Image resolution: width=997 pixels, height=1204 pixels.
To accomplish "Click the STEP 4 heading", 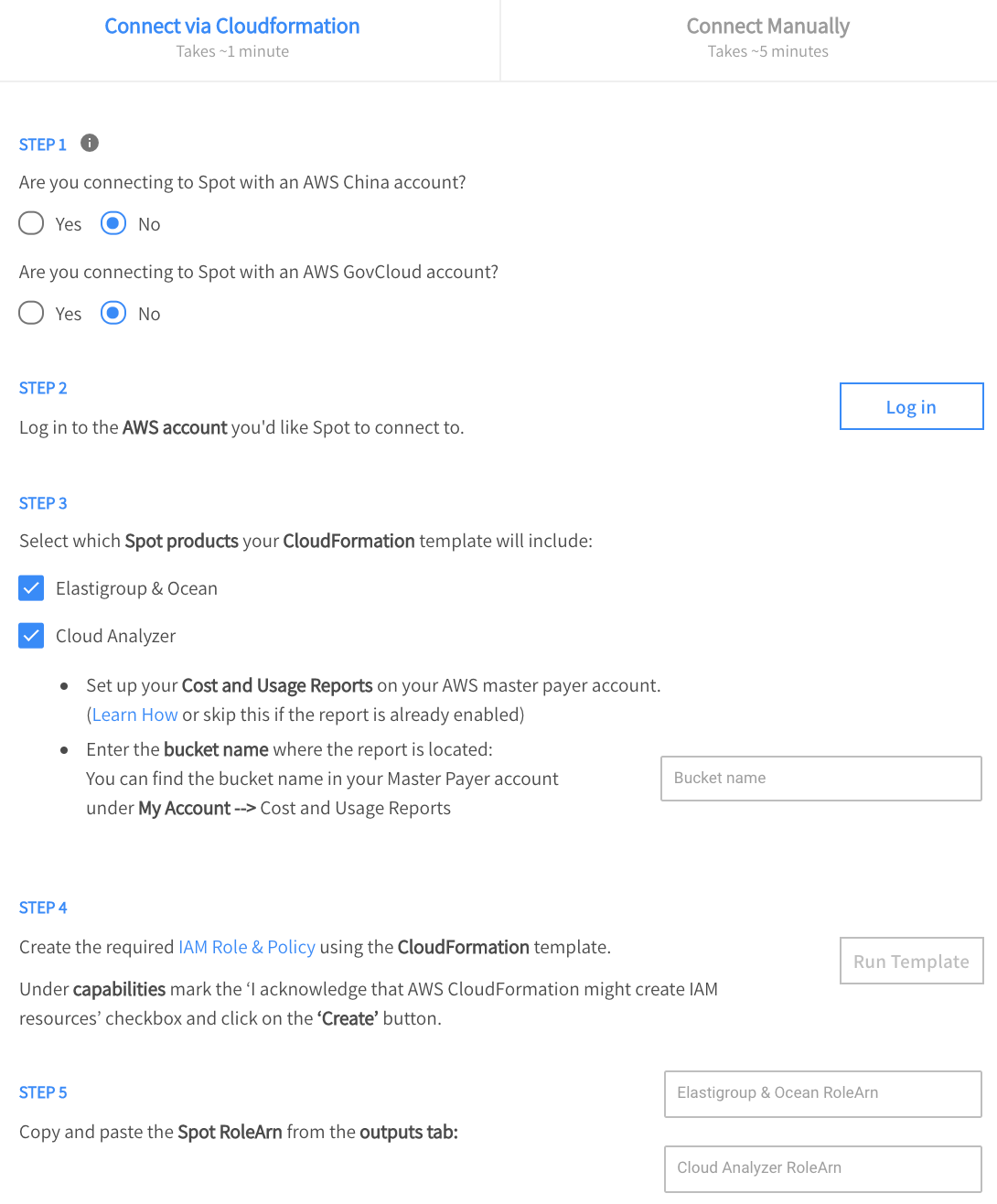I will pos(43,908).
